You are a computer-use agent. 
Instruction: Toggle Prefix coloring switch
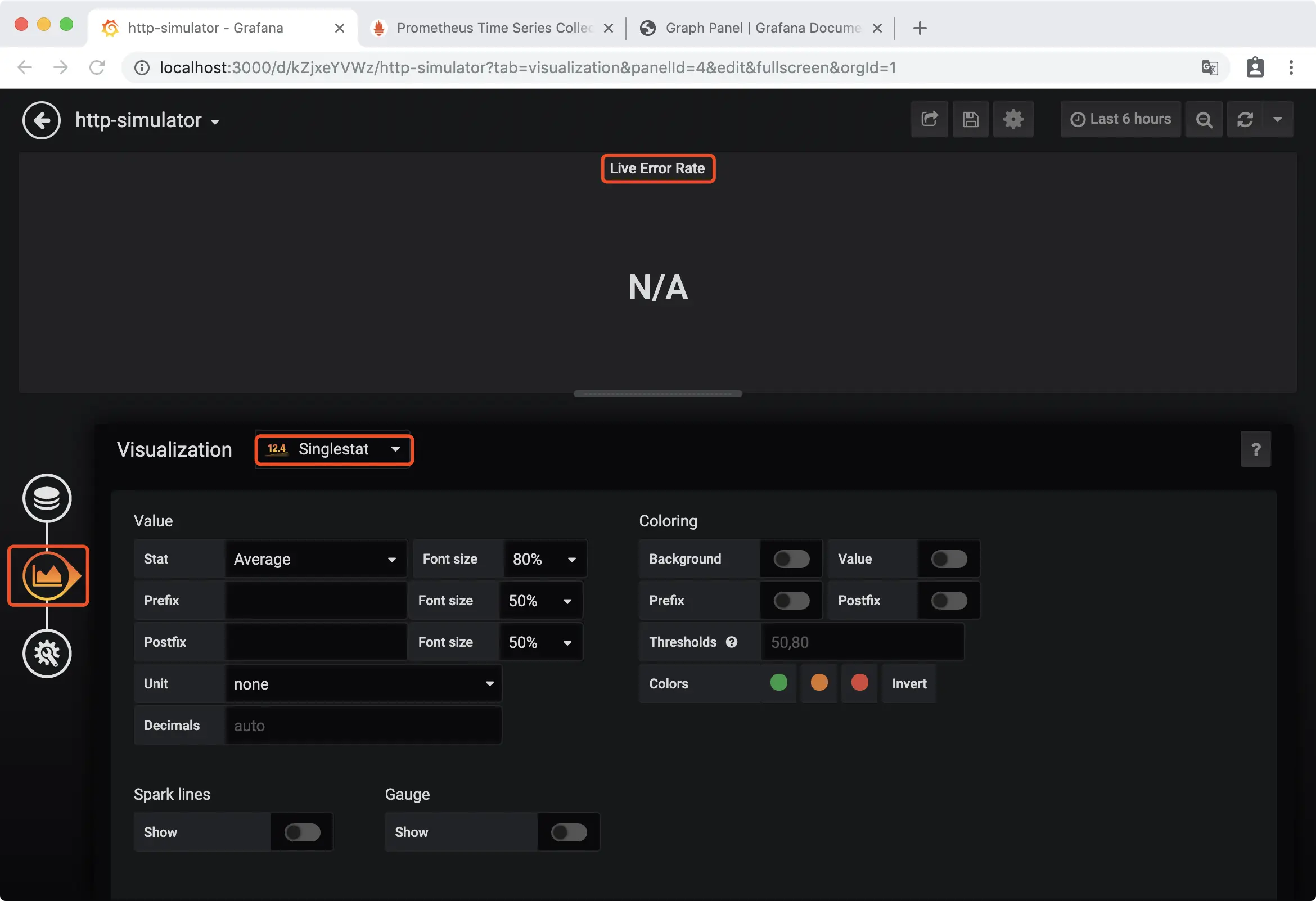pos(791,600)
